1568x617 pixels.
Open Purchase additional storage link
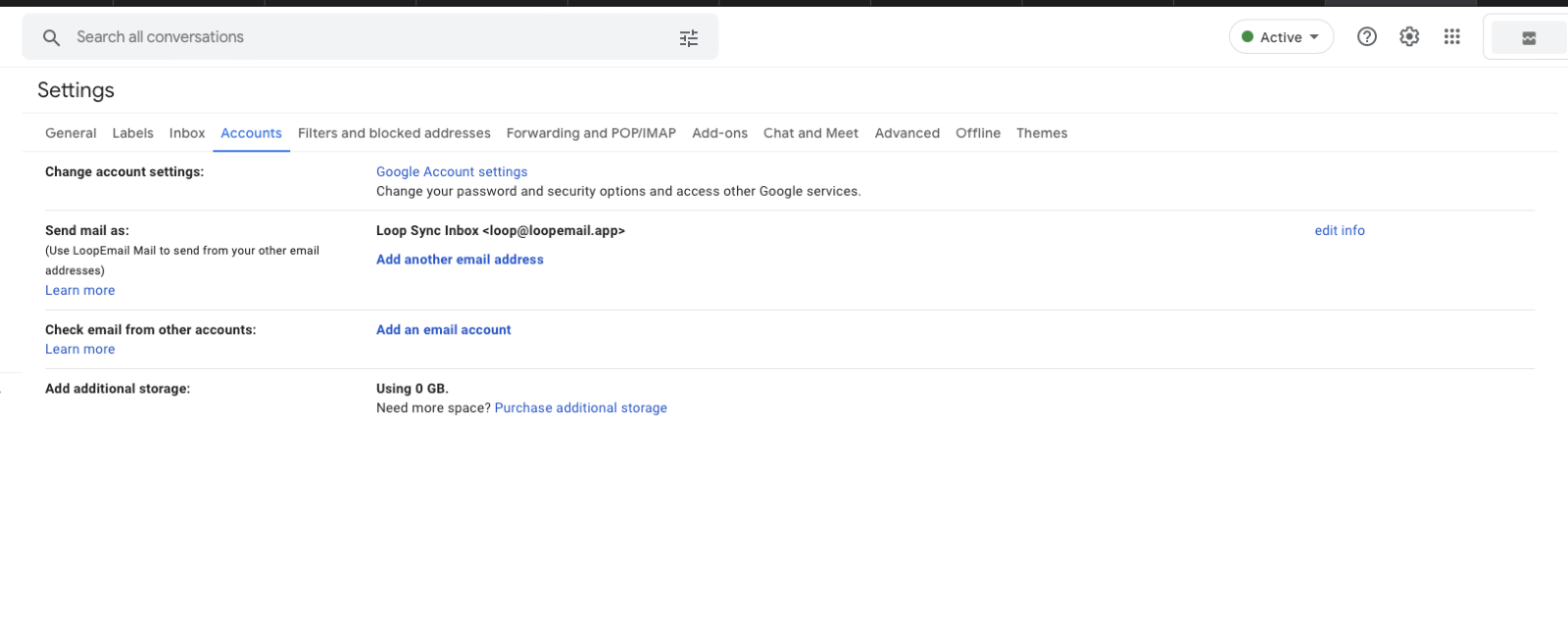point(580,408)
